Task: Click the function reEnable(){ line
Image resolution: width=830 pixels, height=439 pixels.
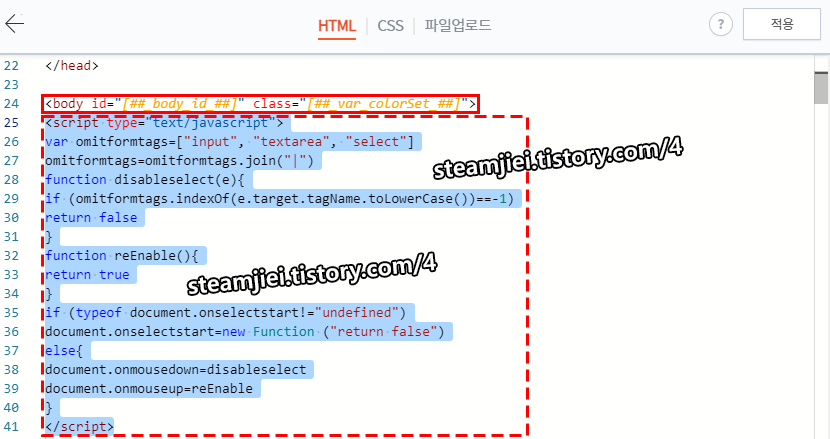Action: (122, 256)
